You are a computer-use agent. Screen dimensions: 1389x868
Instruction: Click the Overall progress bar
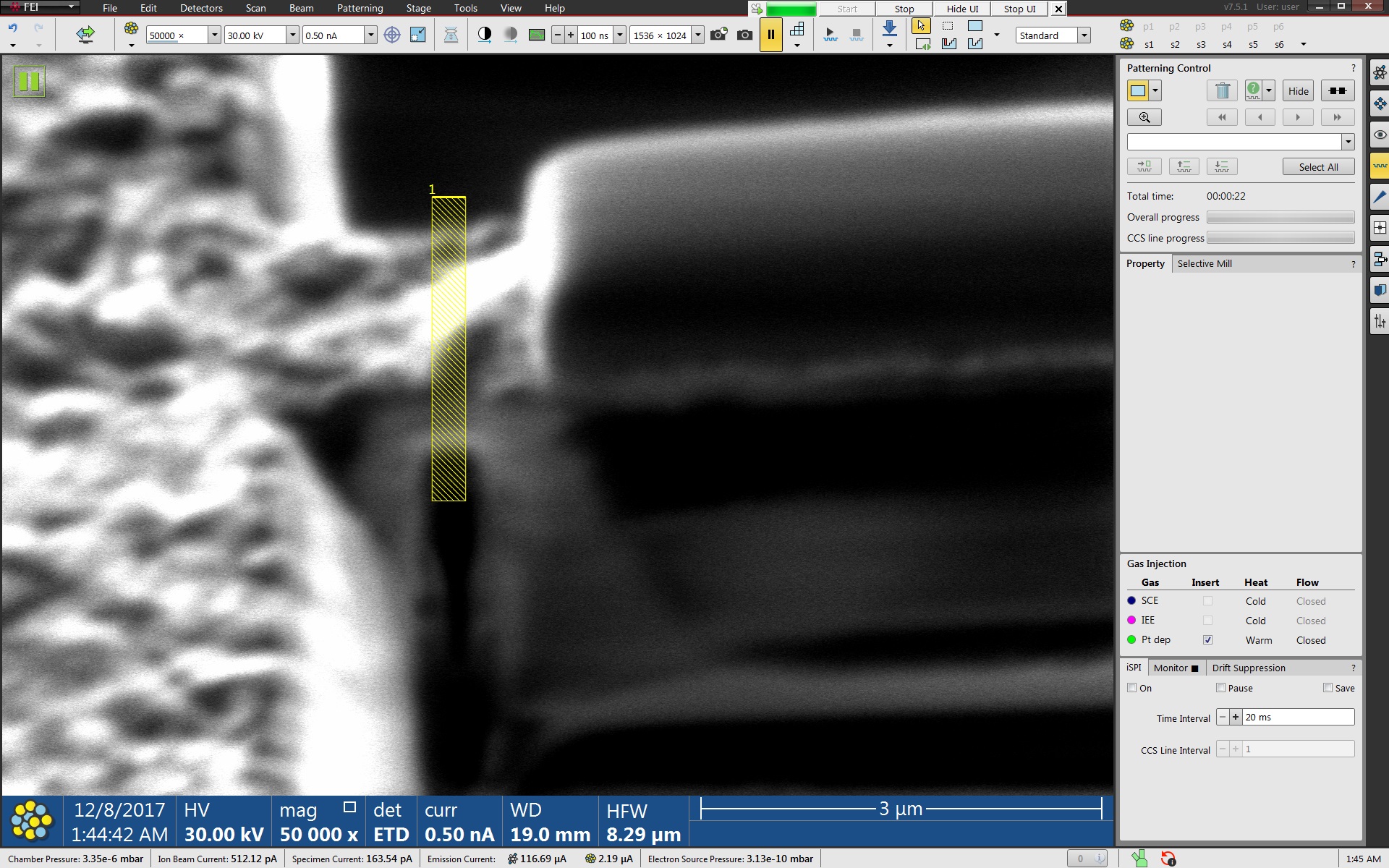pyautogui.click(x=1280, y=217)
